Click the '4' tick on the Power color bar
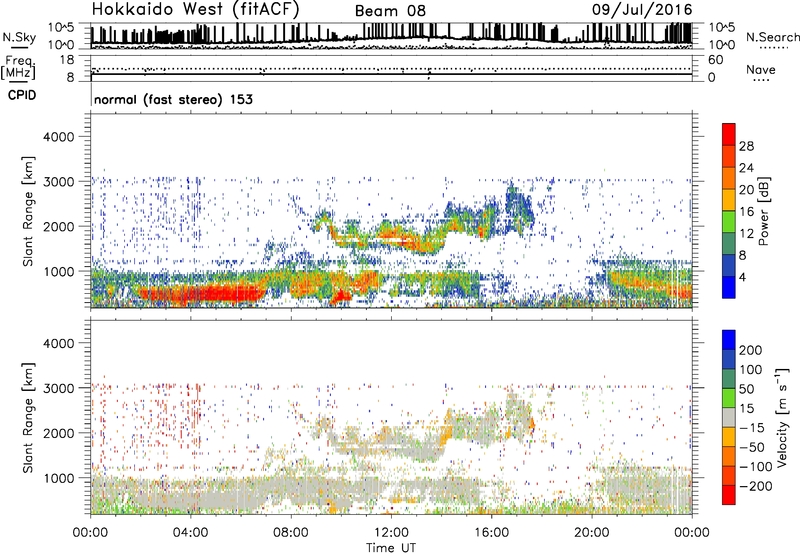The width and height of the screenshot is (800, 554). click(742, 277)
